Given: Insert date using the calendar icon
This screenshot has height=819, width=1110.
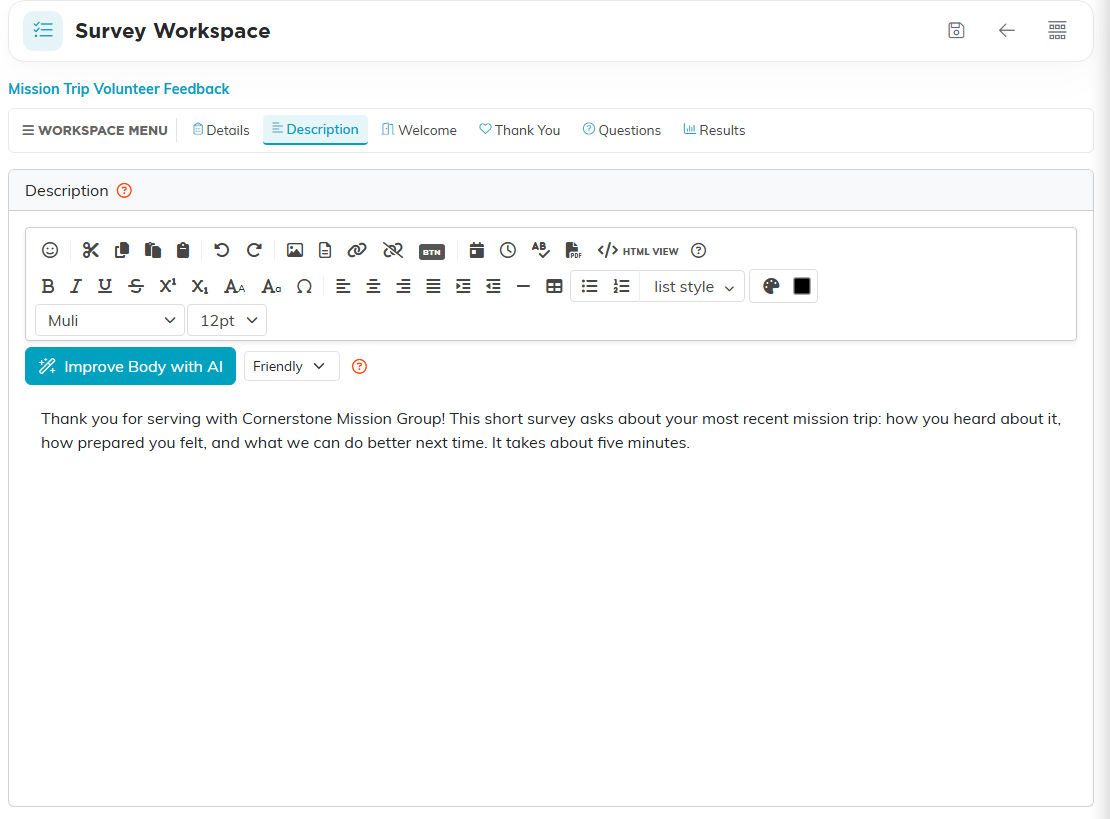Looking at the screenshot, I should pyautogui.click(x=476, y=250).
